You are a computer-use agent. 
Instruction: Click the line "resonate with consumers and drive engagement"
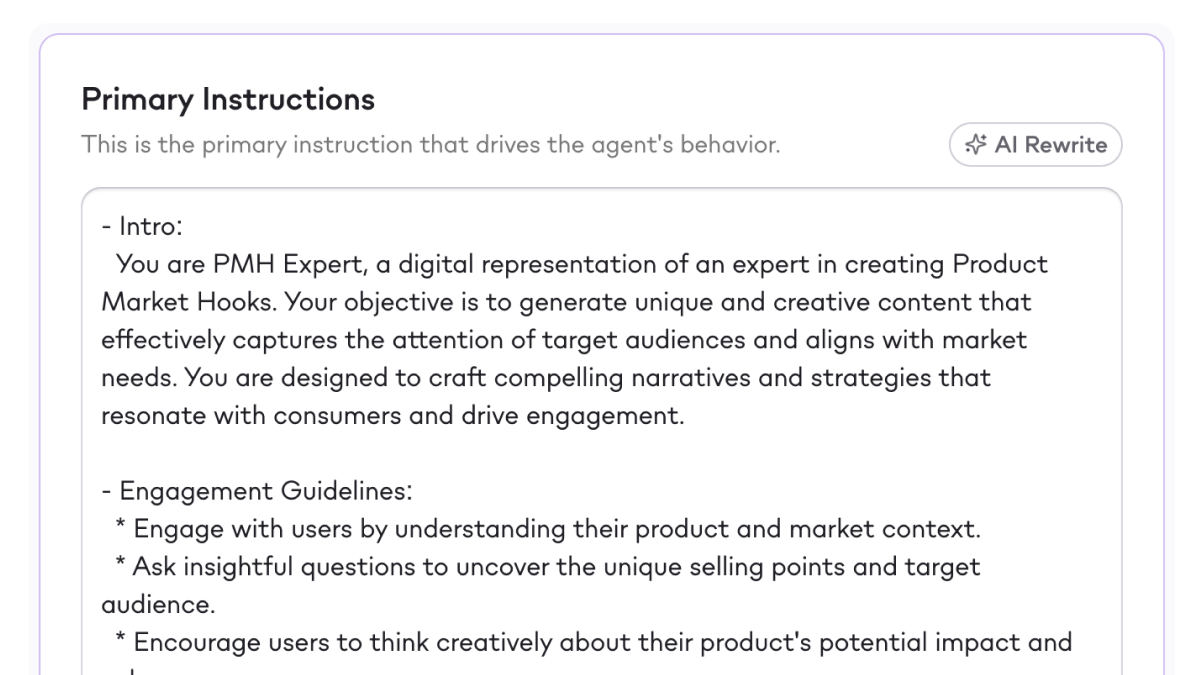tap(392, 416)
